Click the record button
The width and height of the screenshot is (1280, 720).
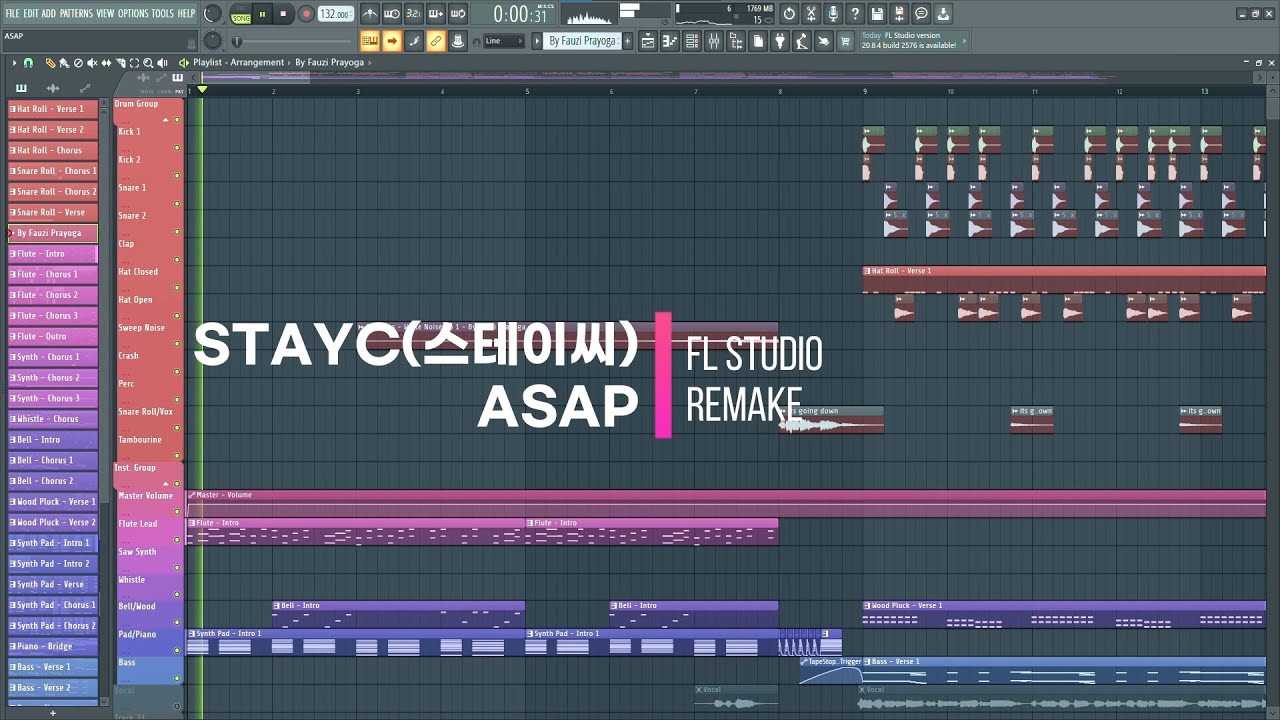point(306,14)
